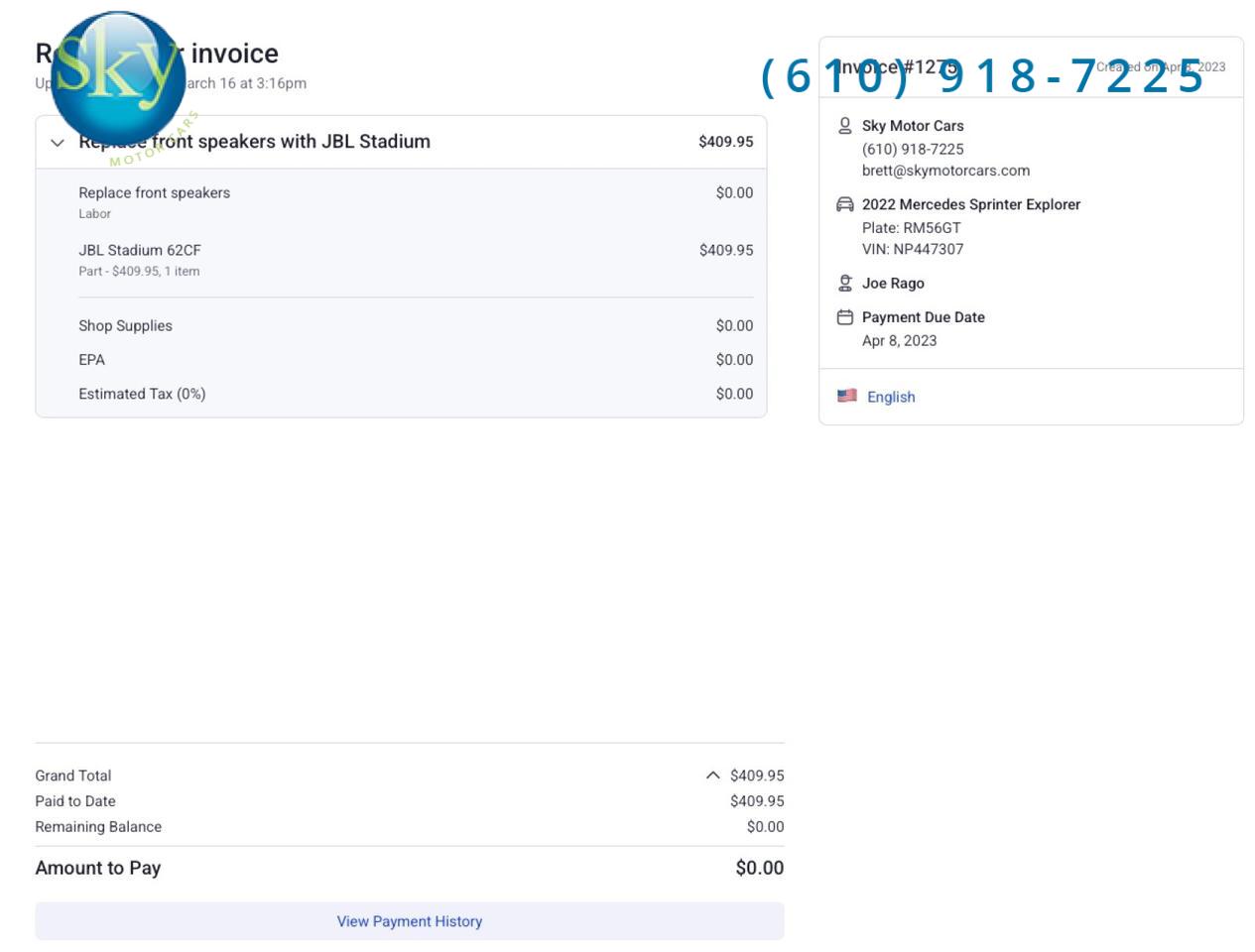Image resolution: width=1255 pixels, height=952 pixels.
Task: Click the brett@skymotorcars.com email address
Action: (945, 171)
